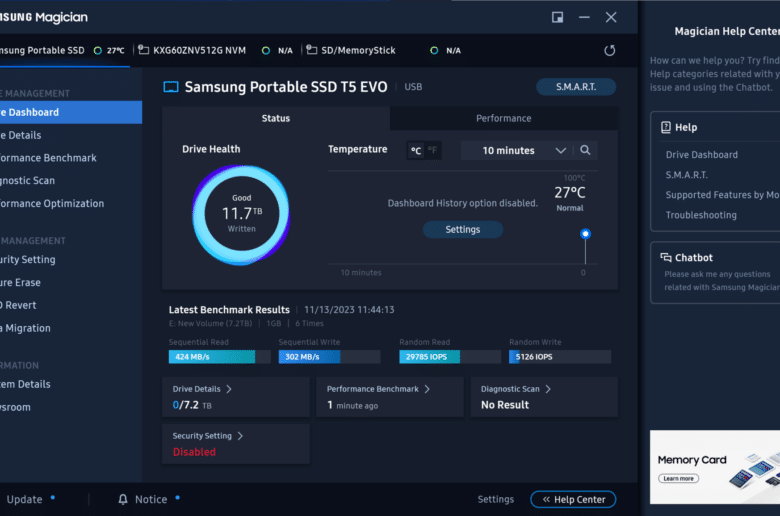Open the Chatbot panel heading
The height and width of the screenshot is (516, 780).
click(693, 258)
